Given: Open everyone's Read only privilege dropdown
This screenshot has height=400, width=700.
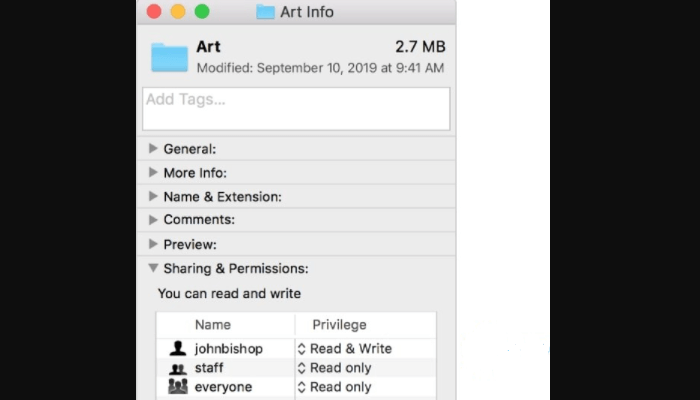Looking at the screenshot, I should click(x=335, y=387).
